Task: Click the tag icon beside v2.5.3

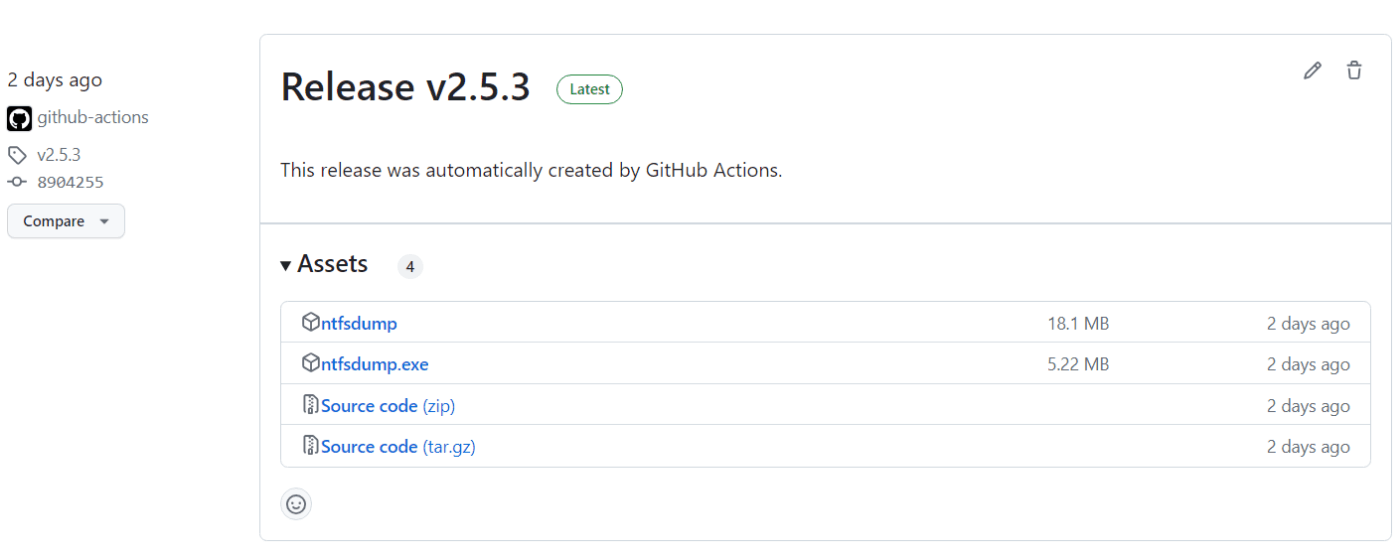Action: (x=17, y=155)
